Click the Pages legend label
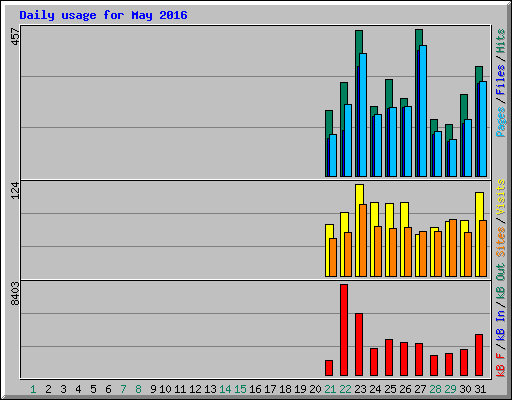Viewport: 512px width, 400px height. coord(501,122)
